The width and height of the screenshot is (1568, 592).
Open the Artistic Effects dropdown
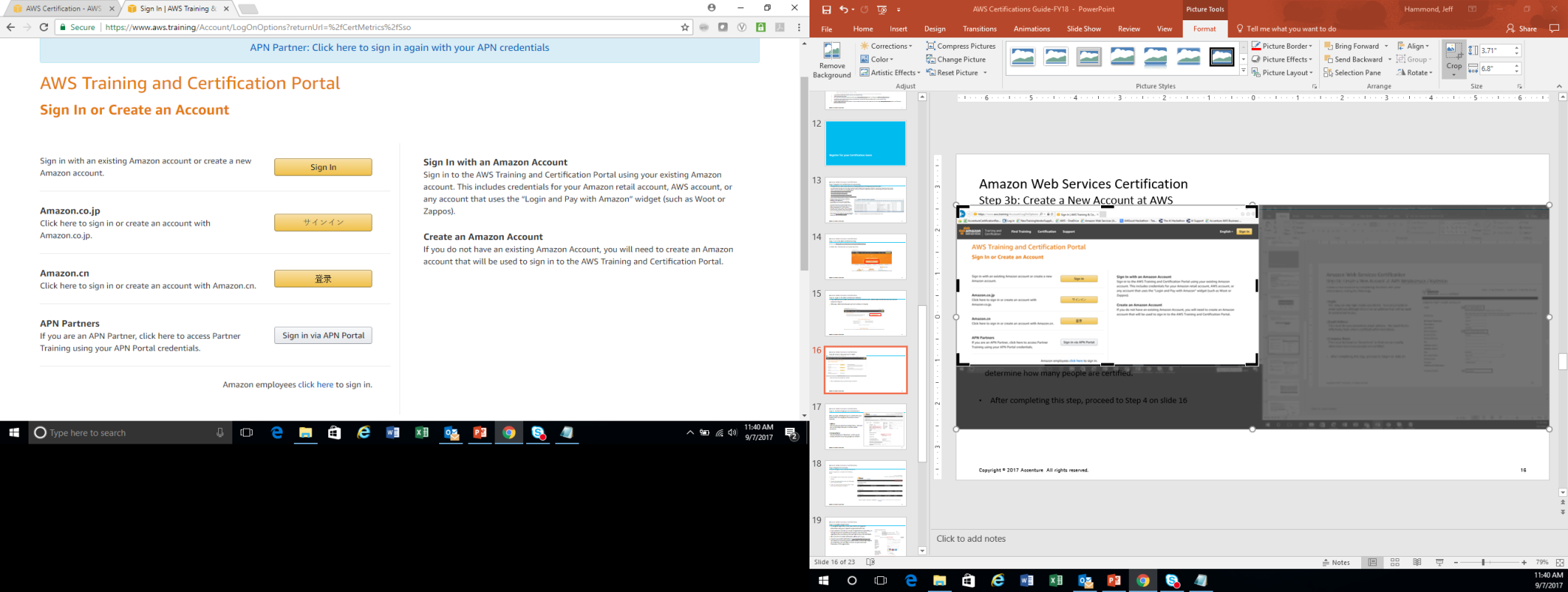pos(890,73)
